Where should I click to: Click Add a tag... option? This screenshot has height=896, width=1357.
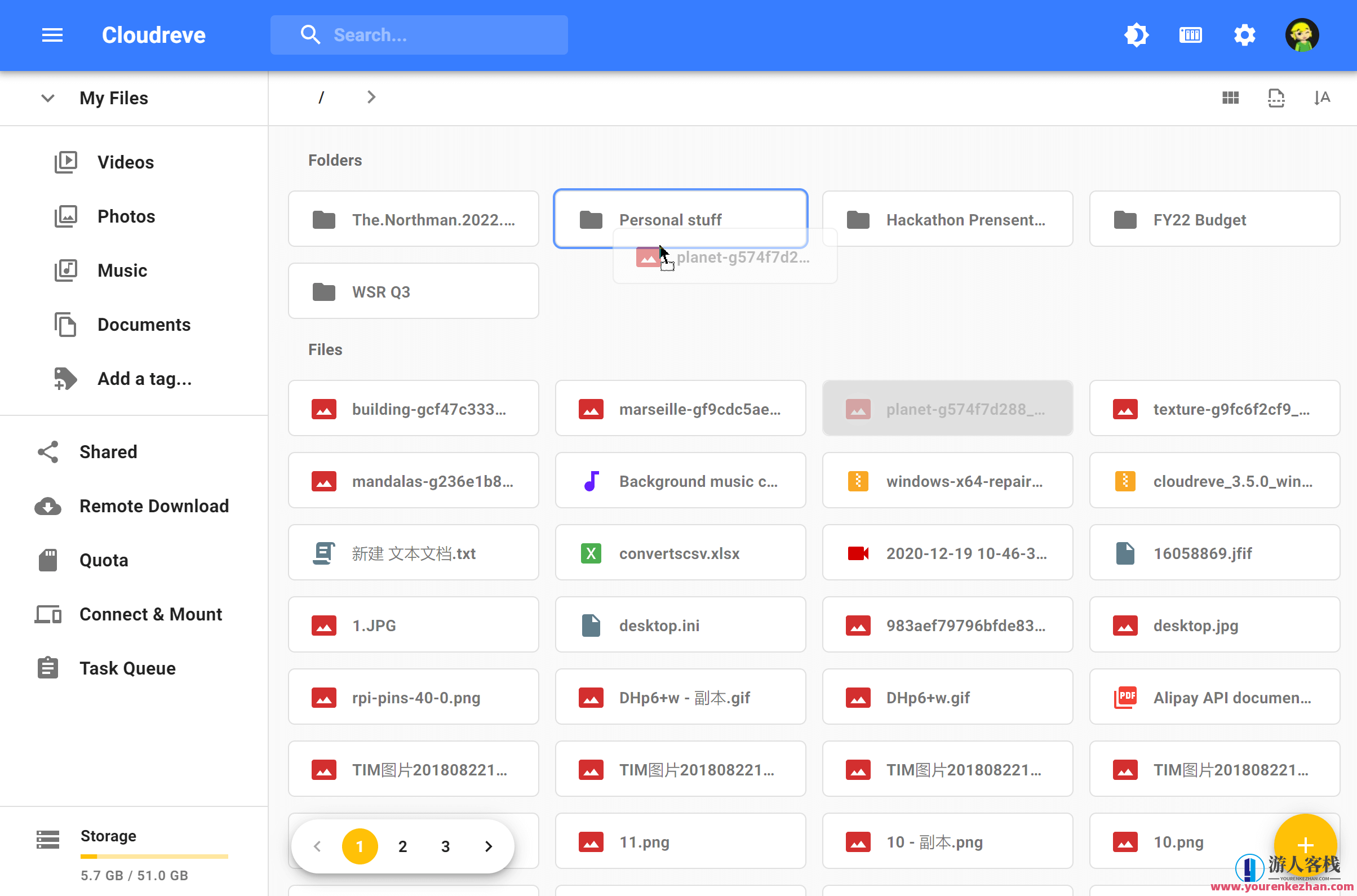pos(144,378)
